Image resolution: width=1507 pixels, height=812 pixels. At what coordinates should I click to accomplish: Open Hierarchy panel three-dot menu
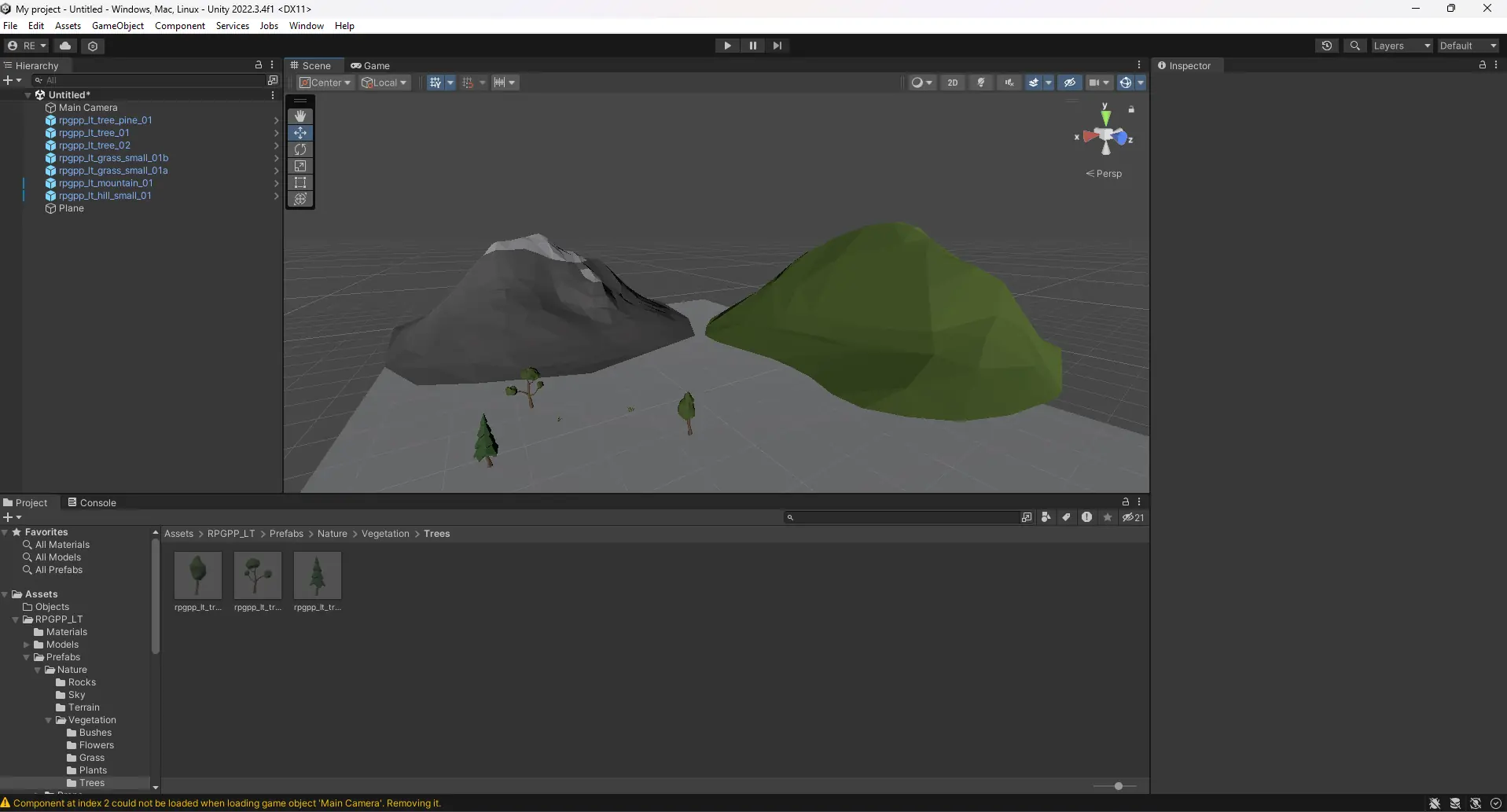(x=273, y=65)
